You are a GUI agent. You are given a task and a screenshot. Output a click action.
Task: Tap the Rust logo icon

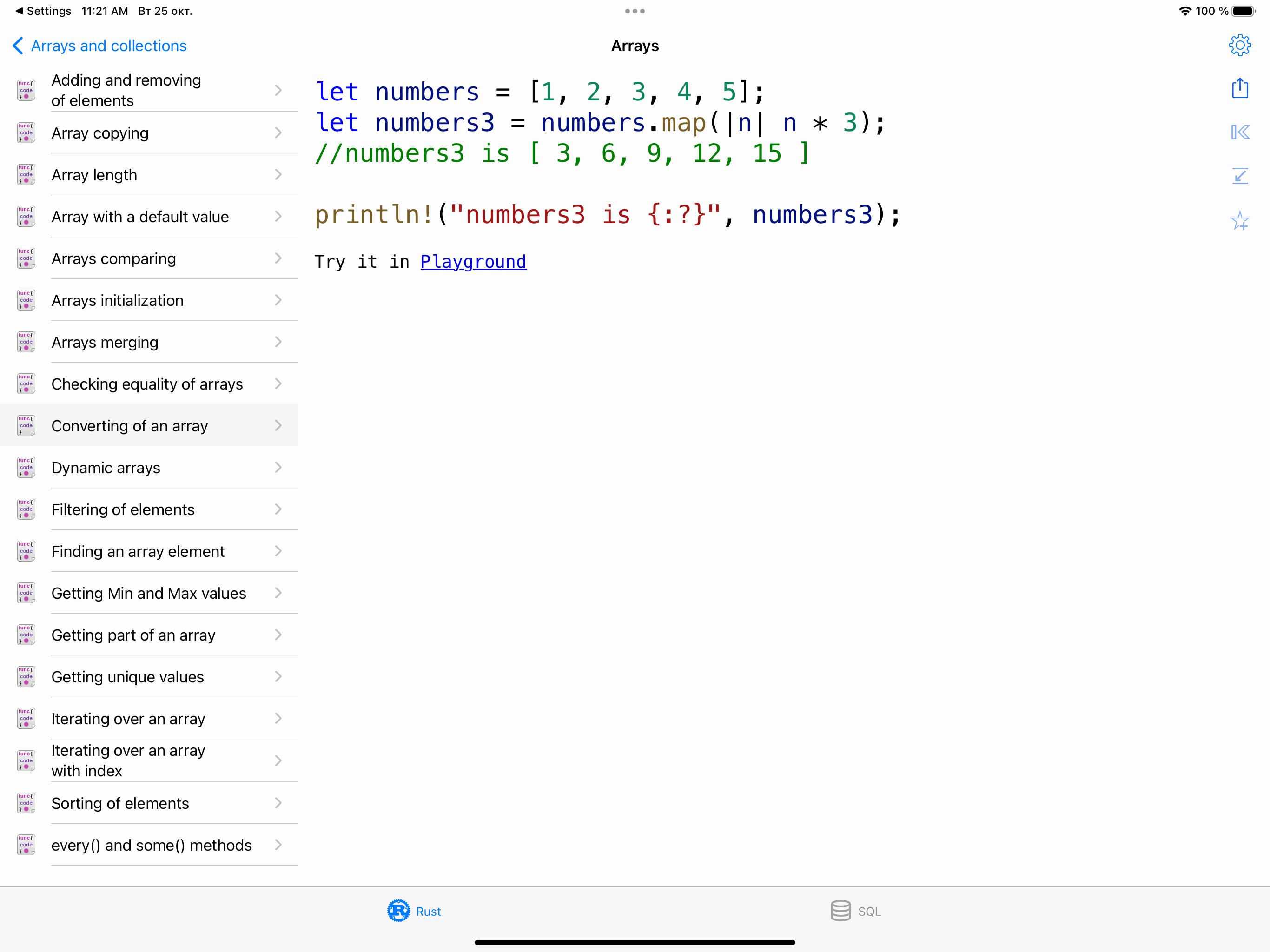coord(398,911)
